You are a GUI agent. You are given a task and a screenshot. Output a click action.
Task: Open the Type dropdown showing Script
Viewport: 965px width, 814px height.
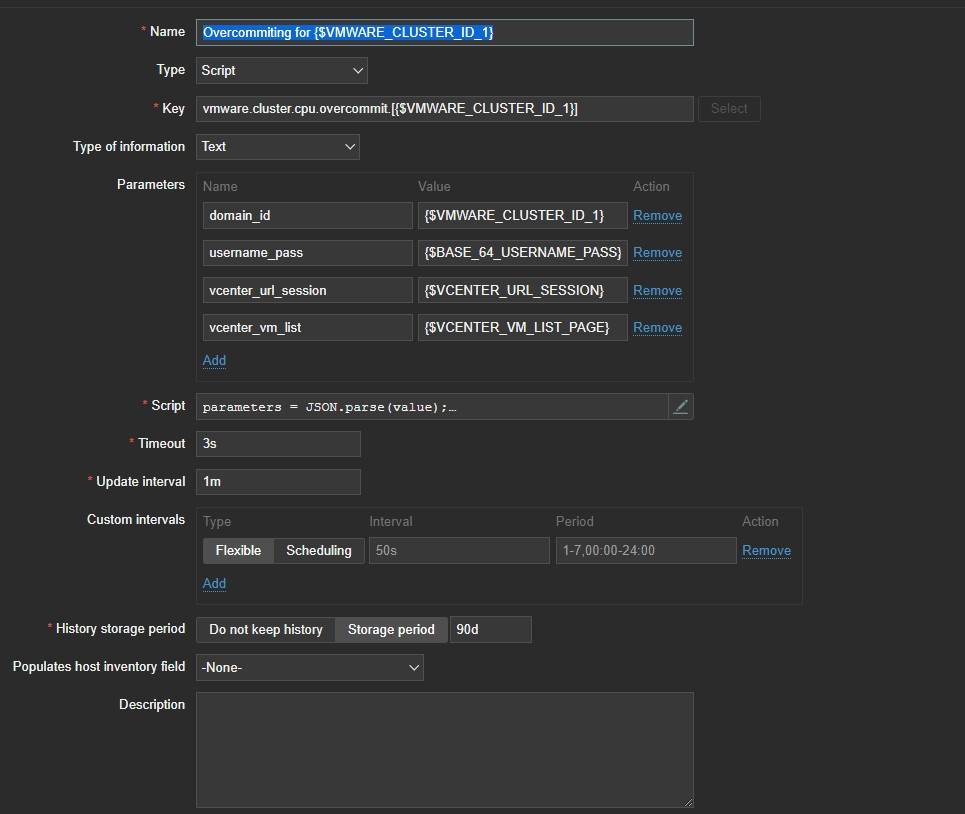click(282, 70)
